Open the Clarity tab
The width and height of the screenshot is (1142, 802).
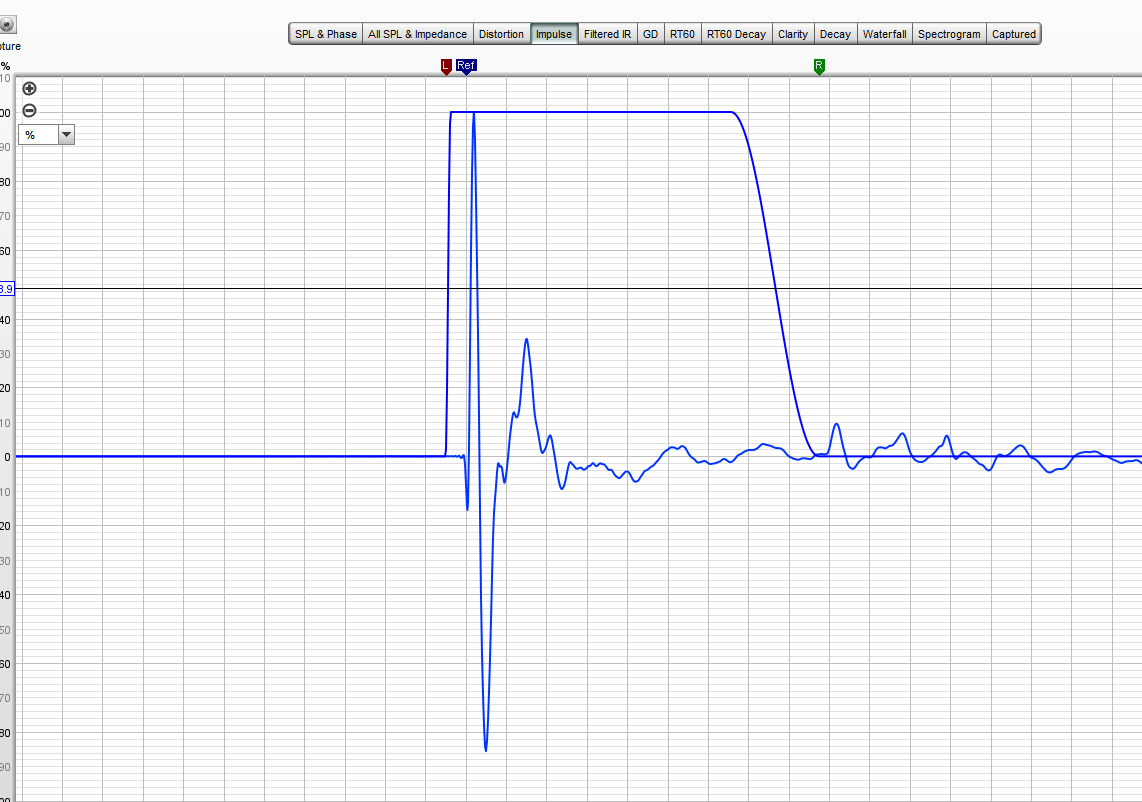click(x=792, y=34)
